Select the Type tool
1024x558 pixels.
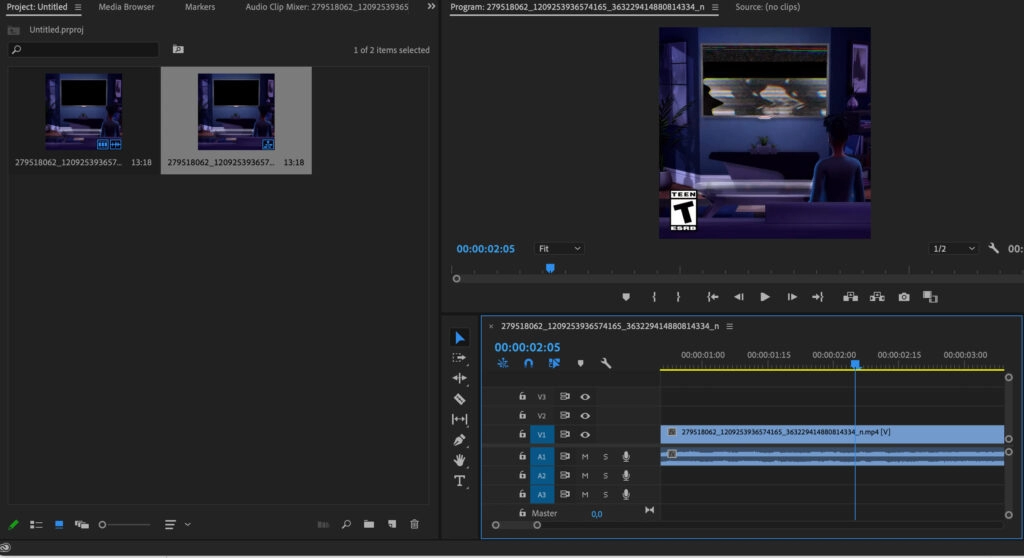click(x=460, y=481)
